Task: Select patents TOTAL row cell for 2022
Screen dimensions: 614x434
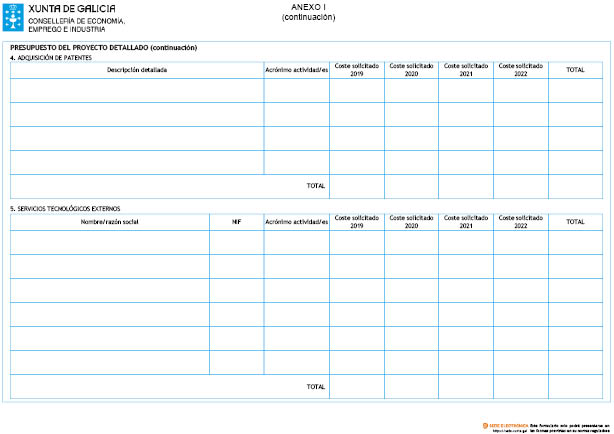Action: pos(520,186)
